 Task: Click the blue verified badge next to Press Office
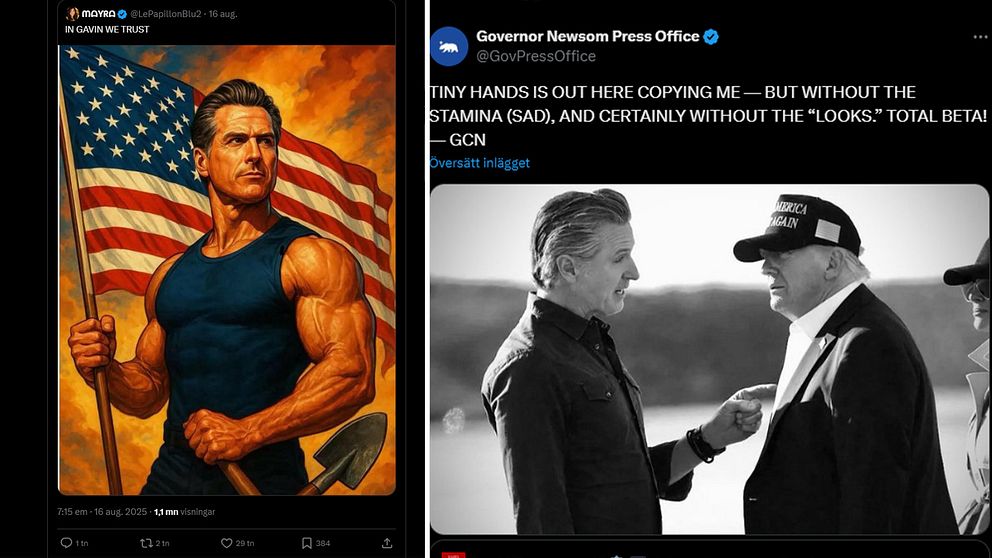coord(712,36)
